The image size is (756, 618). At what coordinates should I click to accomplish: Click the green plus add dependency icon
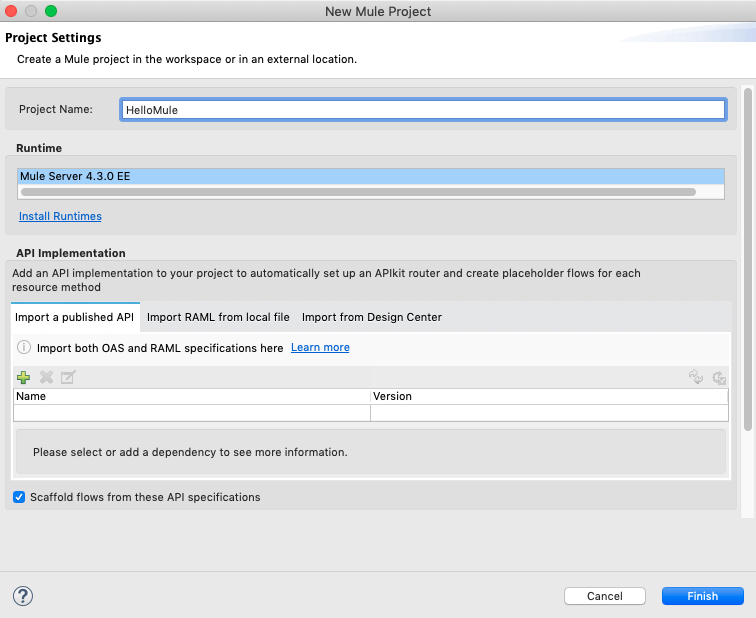click(24, 377)
